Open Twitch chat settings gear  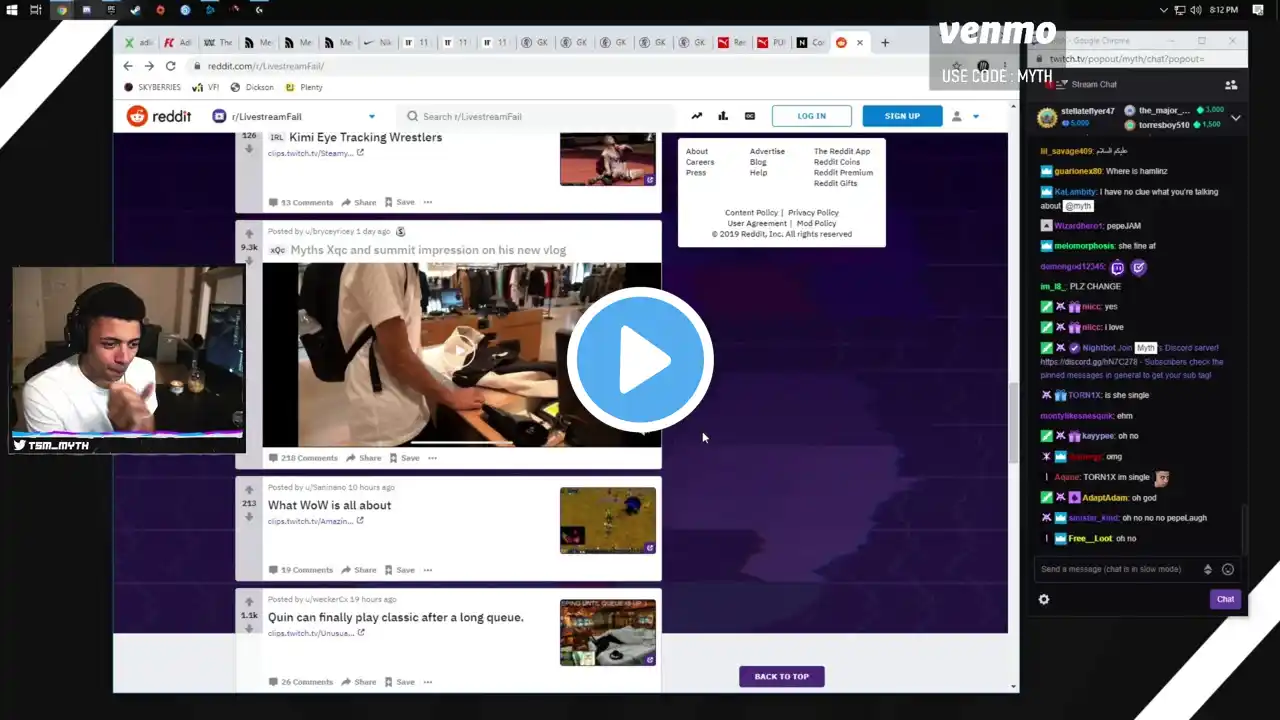1044,599
